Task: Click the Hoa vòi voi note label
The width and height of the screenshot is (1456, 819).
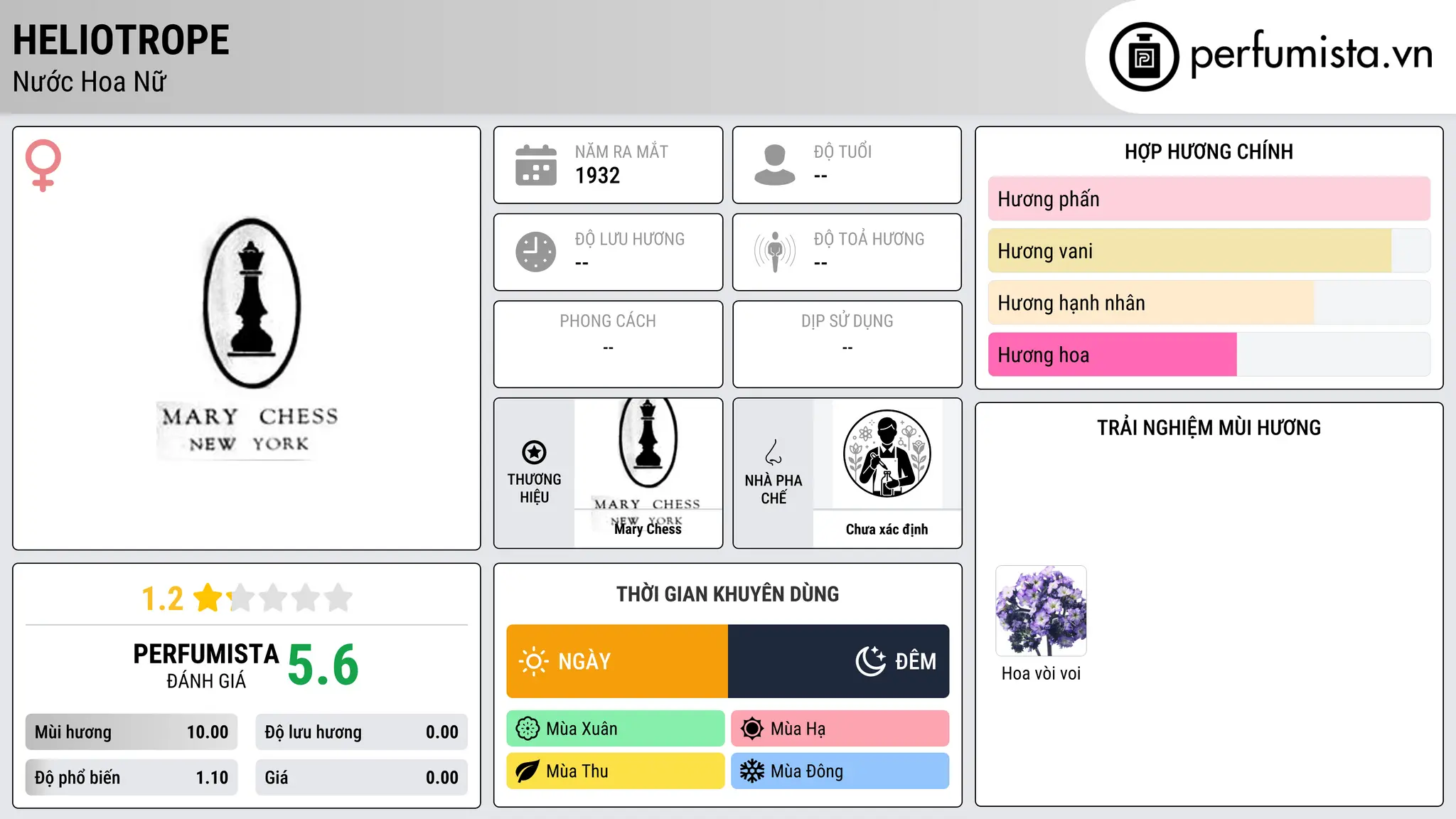Action: pos(1041,673)
